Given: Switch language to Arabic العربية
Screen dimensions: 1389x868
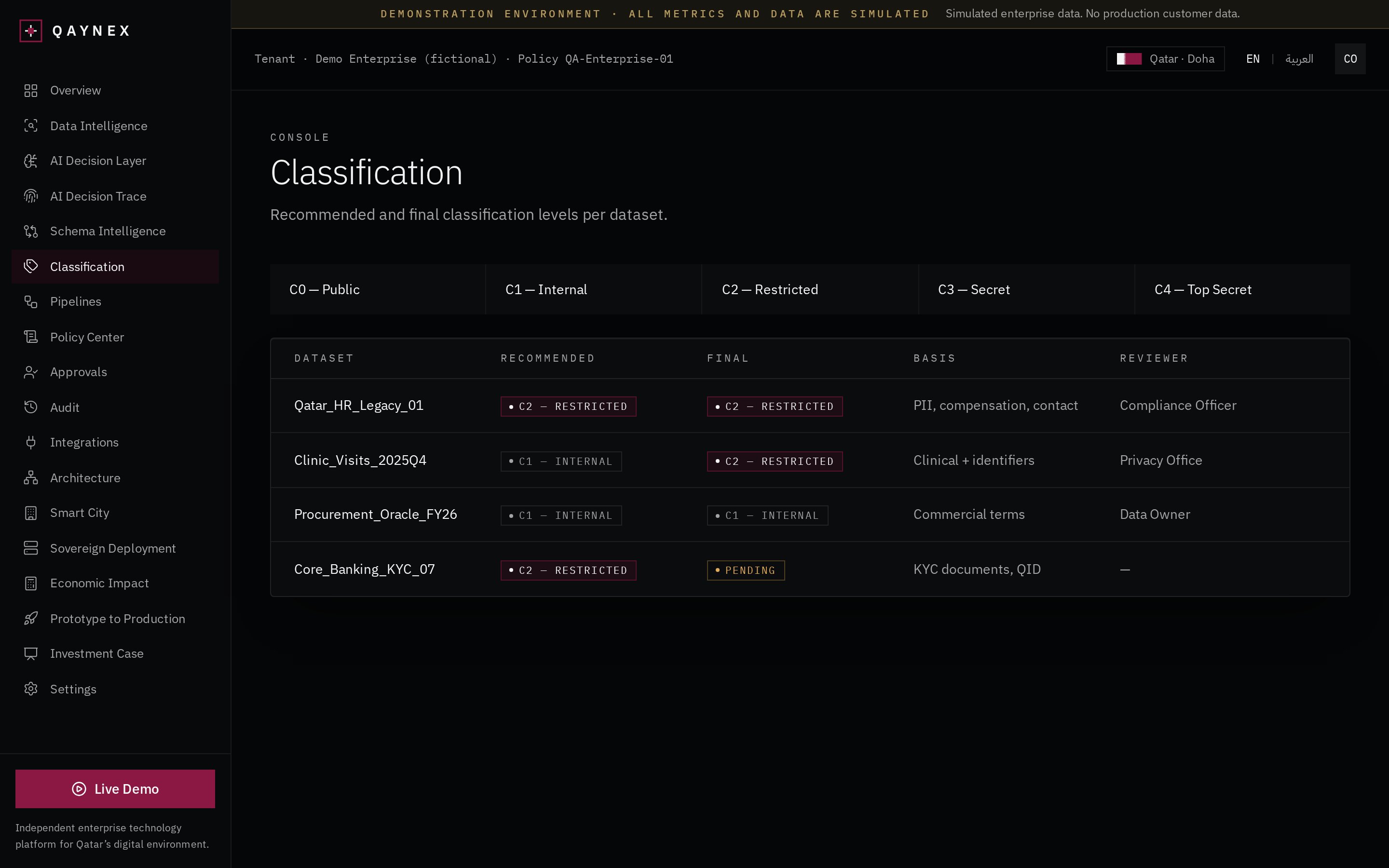Looking at the screenshot, I should click(x=1299, y=58).
